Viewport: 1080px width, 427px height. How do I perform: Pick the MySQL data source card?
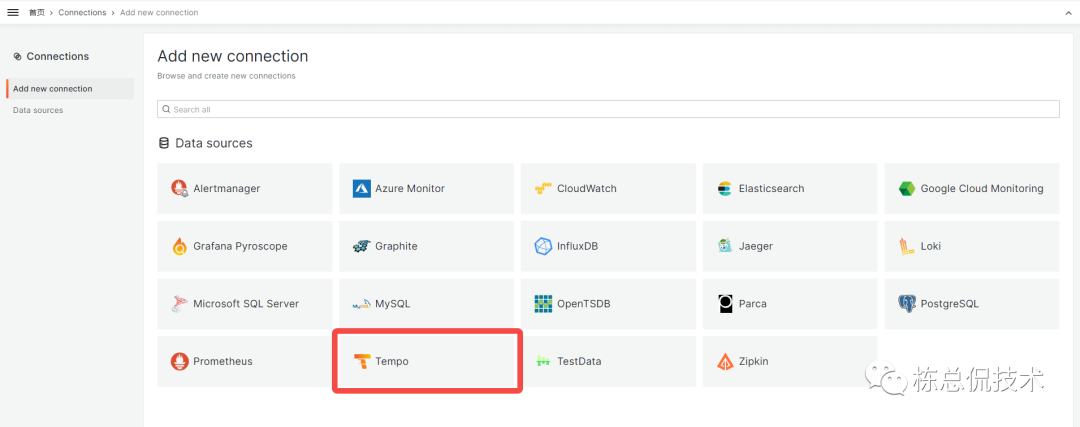coord(426,304)
